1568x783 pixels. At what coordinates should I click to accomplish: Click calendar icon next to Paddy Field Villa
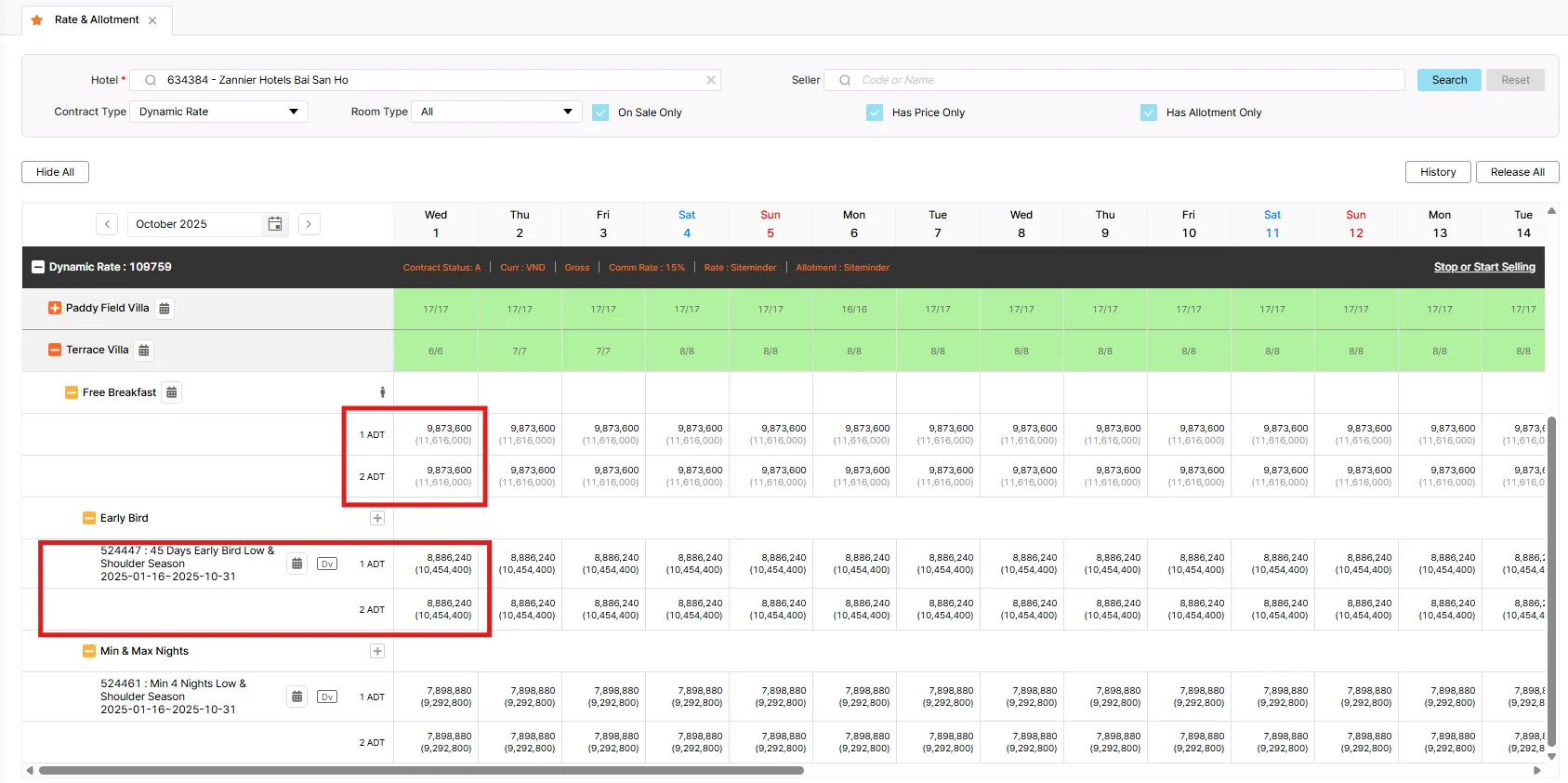coord(165,309)
